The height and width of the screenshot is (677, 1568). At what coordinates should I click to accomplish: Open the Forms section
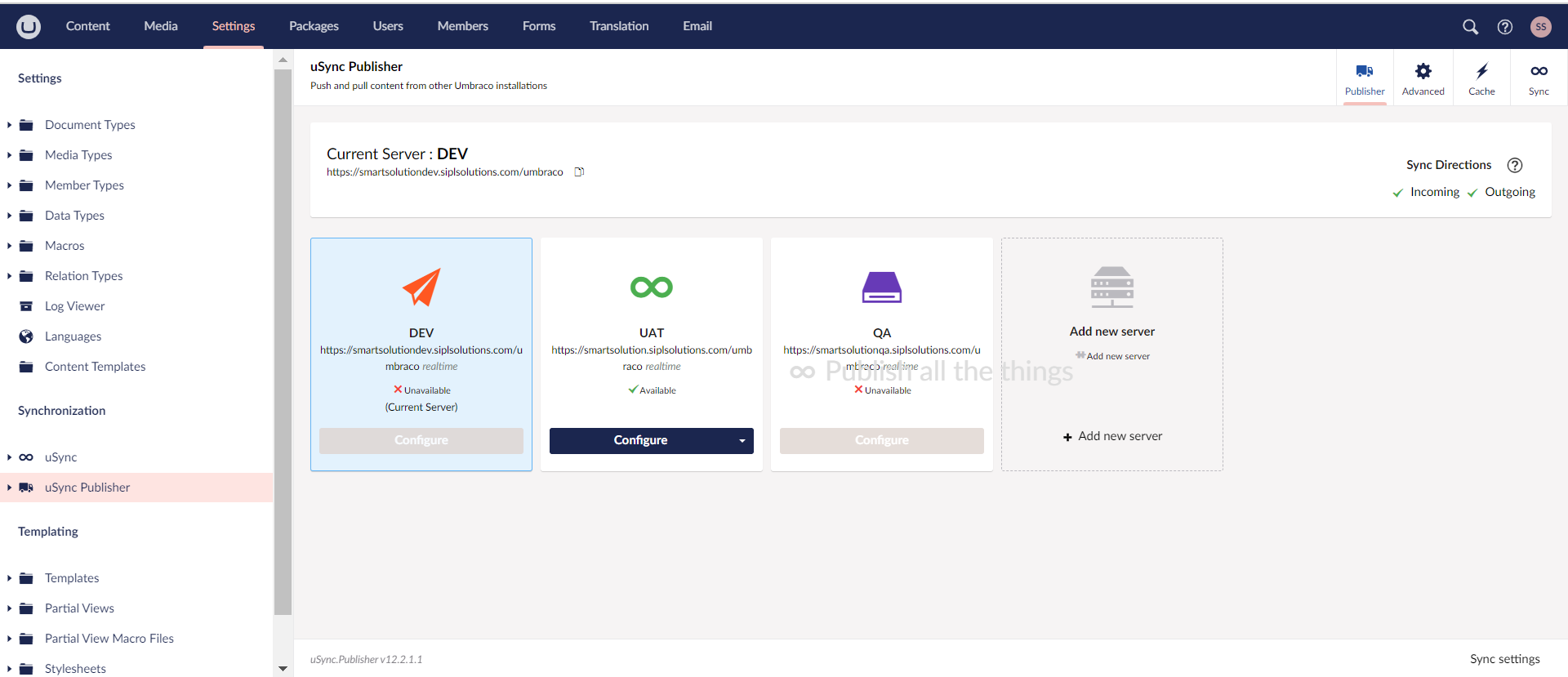pyautogui.click(x=539, y=26)
